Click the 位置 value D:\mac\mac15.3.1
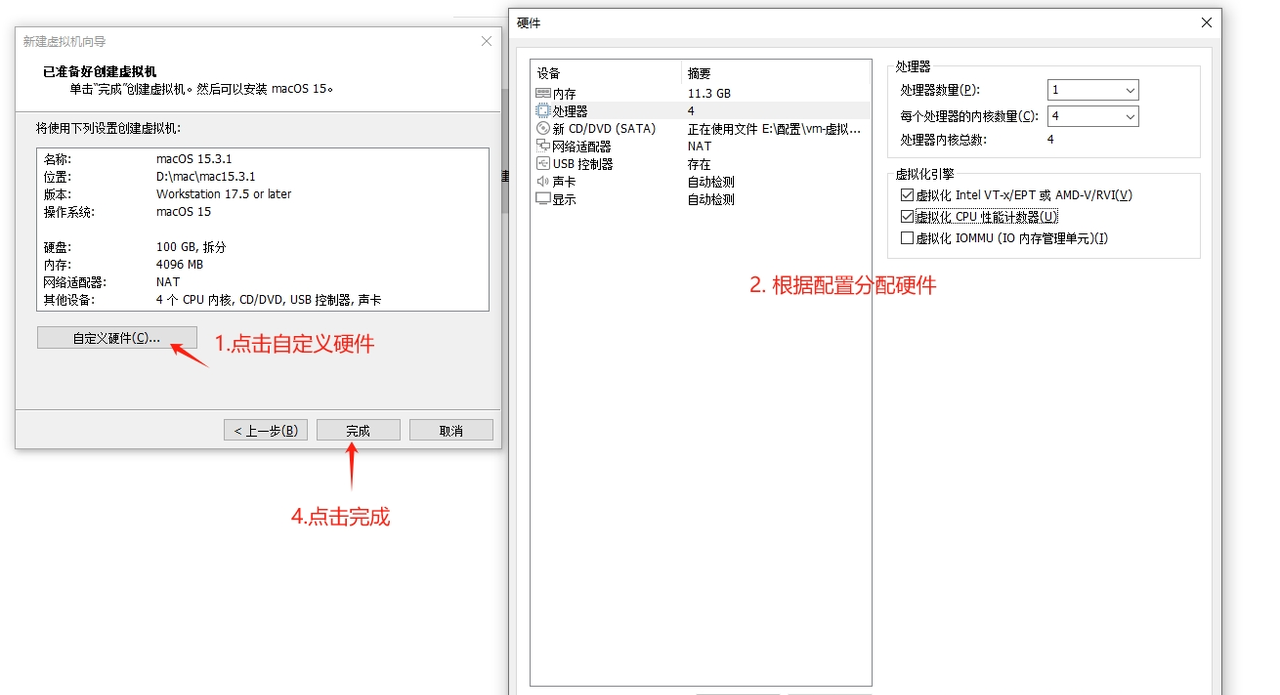Screen dimensions: 1280x695 point(205,176)
